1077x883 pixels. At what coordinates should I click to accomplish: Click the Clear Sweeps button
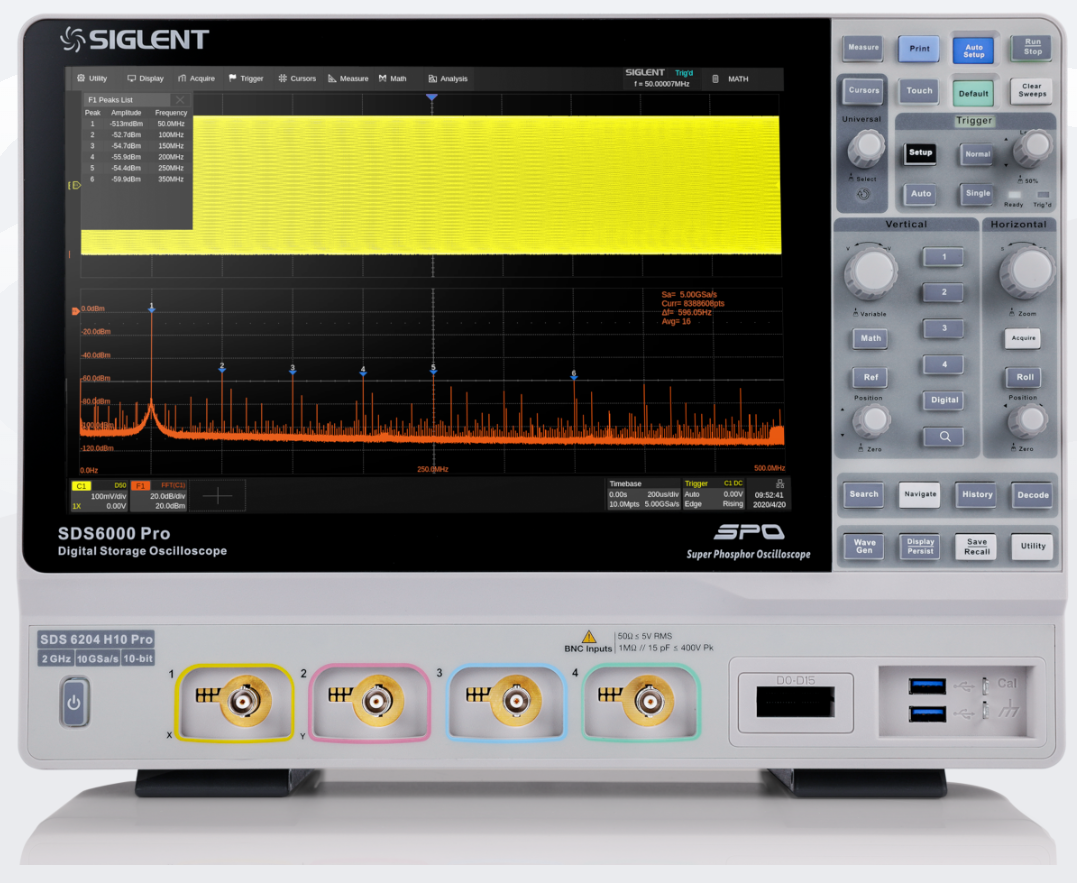tap(1032, 91)
